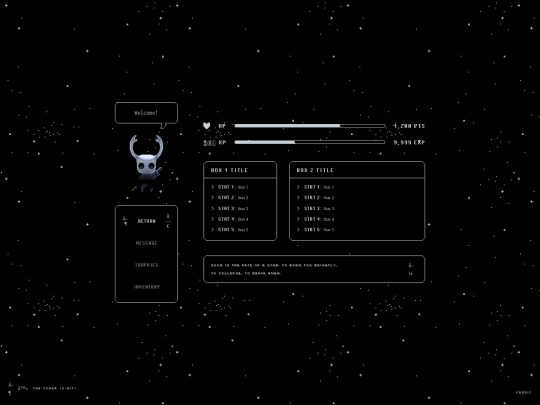Open the TROPHIES menu link

(146, 265)
